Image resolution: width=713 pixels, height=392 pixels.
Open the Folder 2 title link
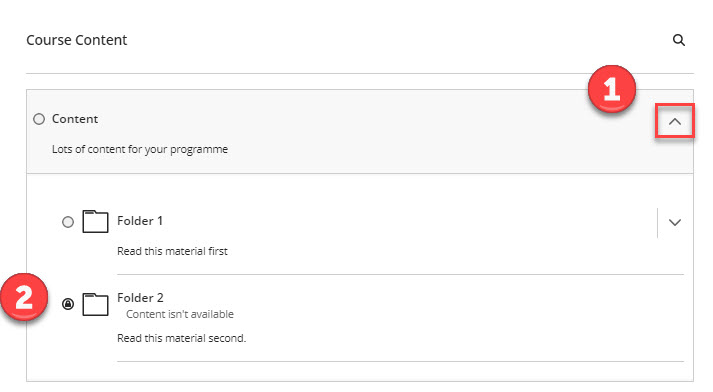tap(140, 298)
